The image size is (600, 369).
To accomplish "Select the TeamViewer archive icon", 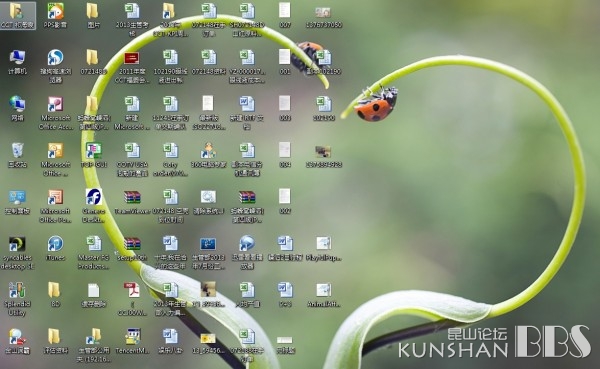I will click(132, 198).
